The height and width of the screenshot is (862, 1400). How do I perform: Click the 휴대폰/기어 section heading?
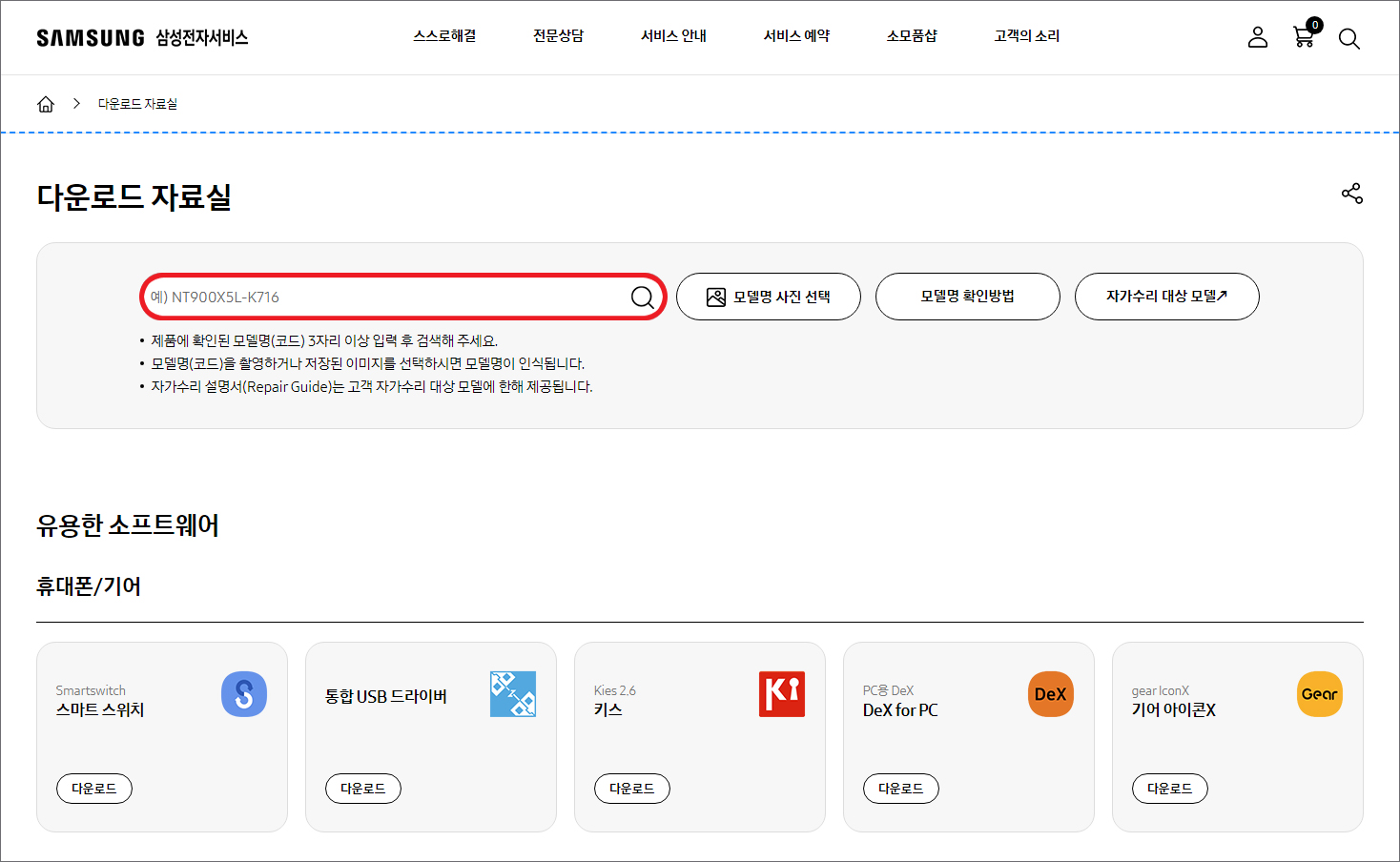89,586
